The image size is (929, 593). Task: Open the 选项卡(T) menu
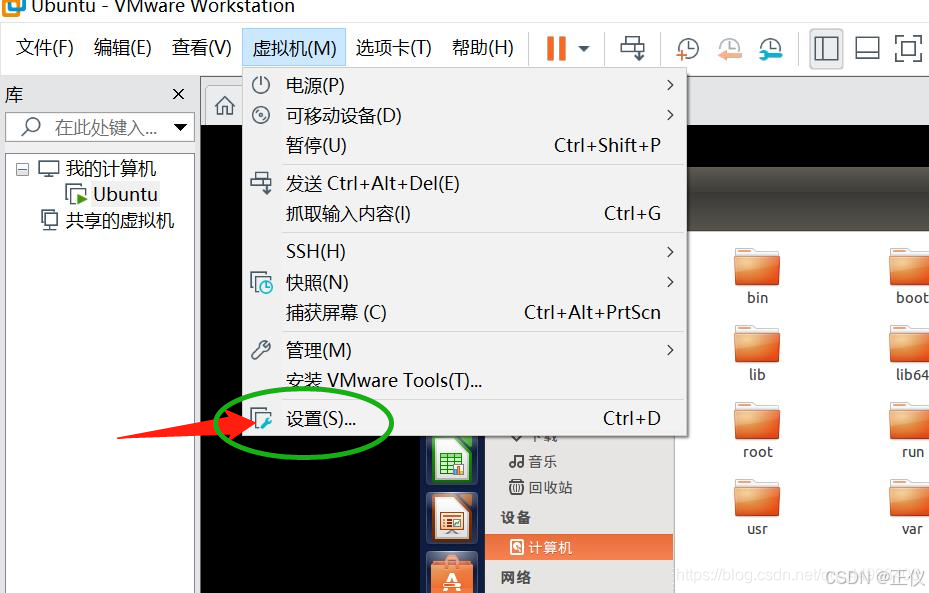click(393, 47)
